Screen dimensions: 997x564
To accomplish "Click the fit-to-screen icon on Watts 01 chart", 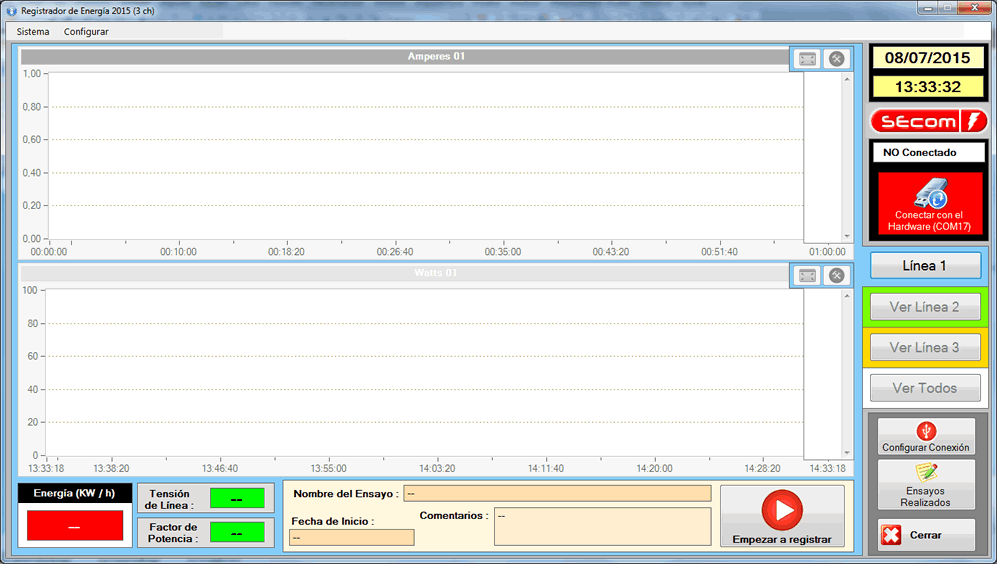I will coord(807,276).
